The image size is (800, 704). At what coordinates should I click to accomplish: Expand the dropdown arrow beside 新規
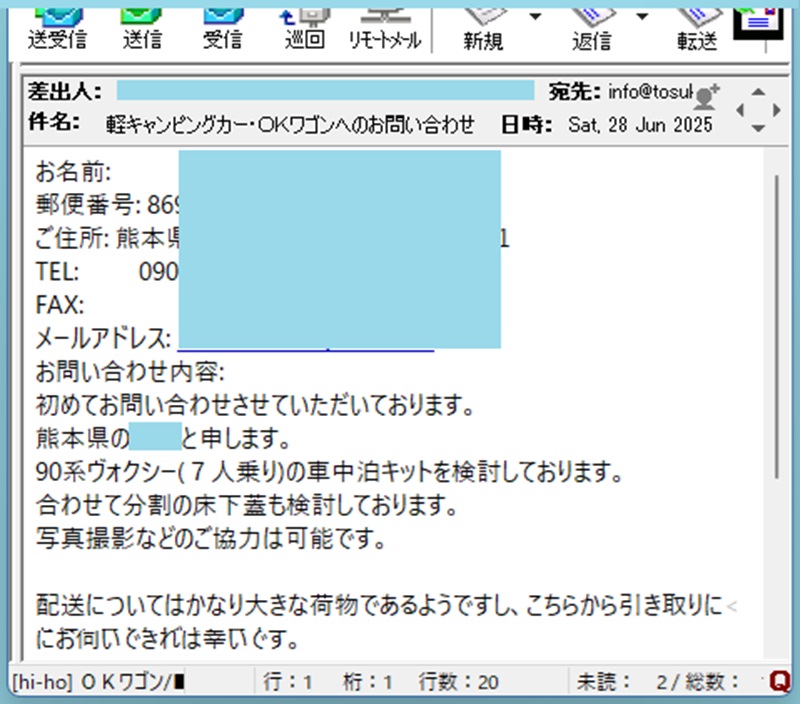point(535,17)
